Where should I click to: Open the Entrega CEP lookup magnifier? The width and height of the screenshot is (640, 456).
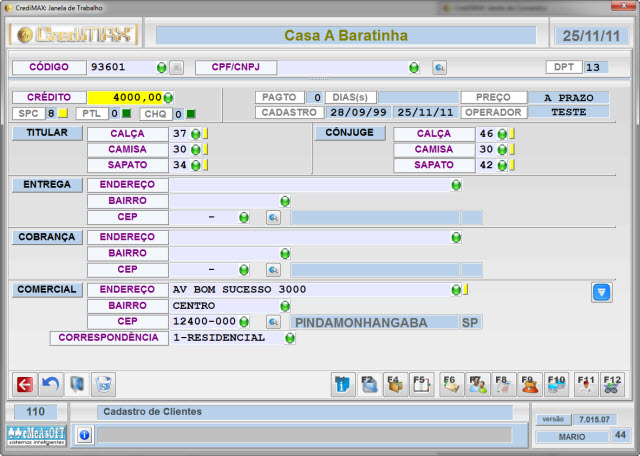click(x=273, y=217)
